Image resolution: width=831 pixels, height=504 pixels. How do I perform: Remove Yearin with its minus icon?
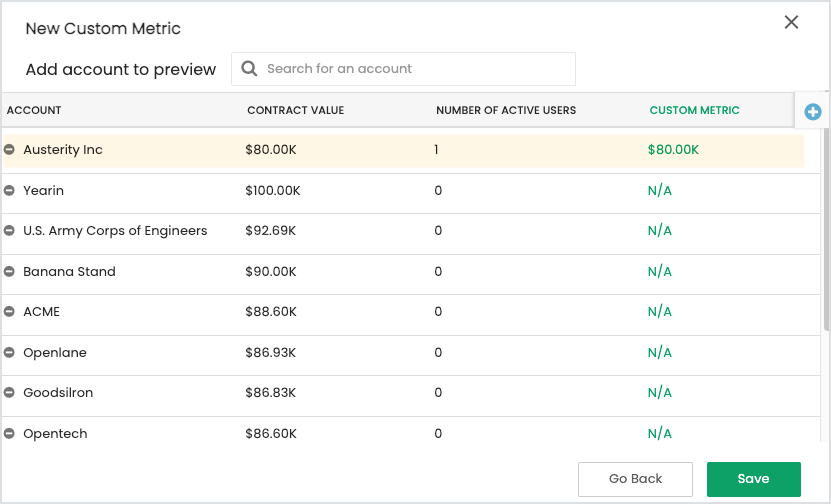(9, 190)
